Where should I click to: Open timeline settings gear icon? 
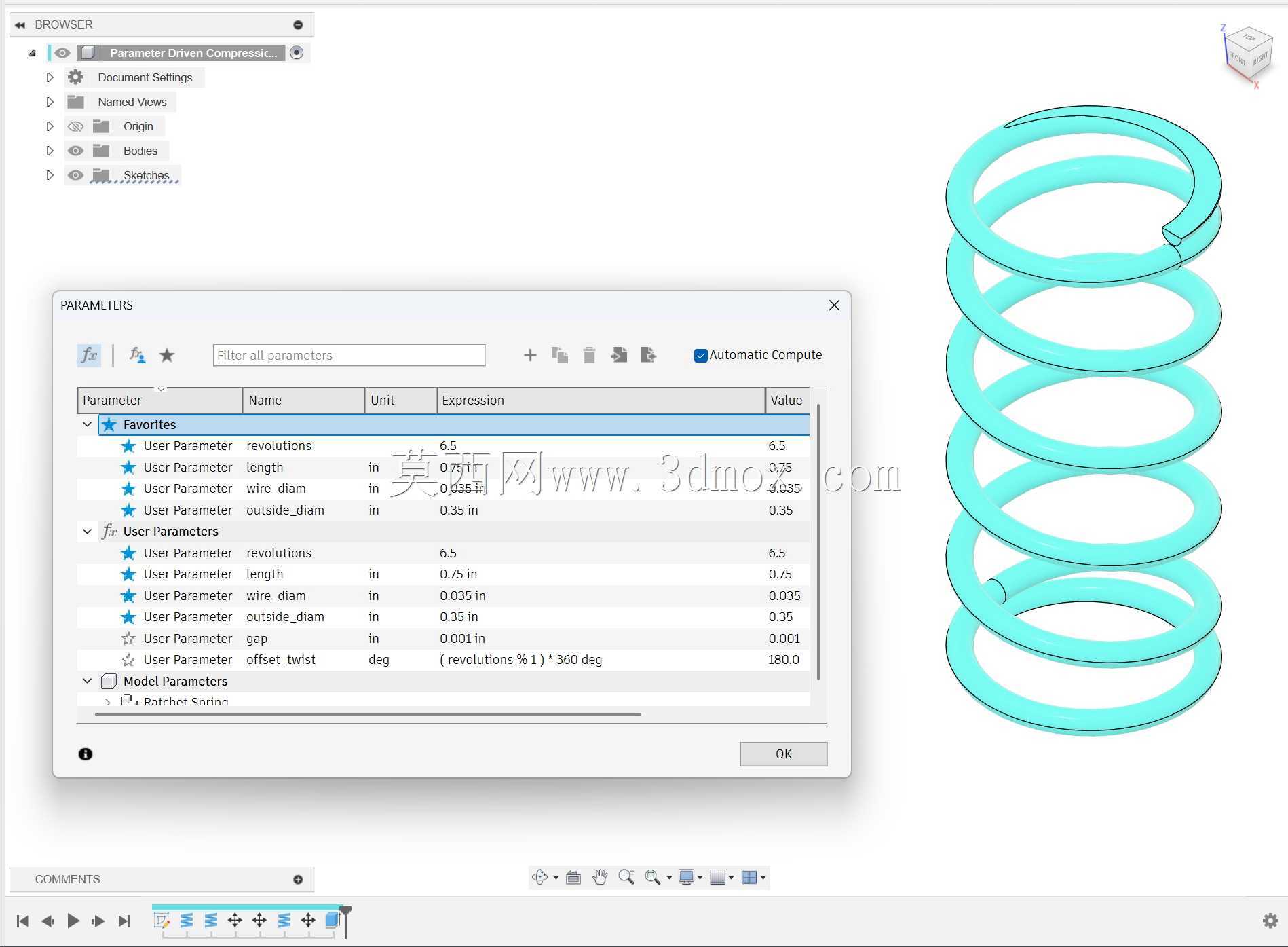coord(1270,921)
